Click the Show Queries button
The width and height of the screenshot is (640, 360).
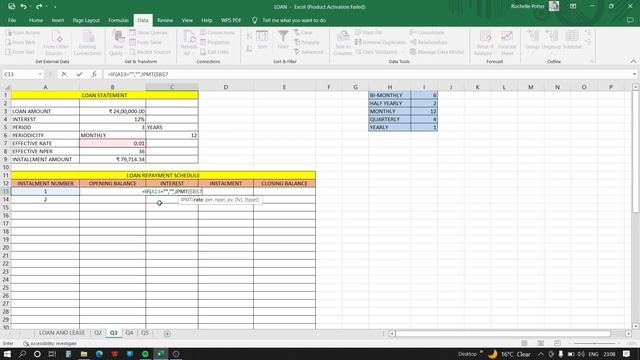tap(148, 32)
